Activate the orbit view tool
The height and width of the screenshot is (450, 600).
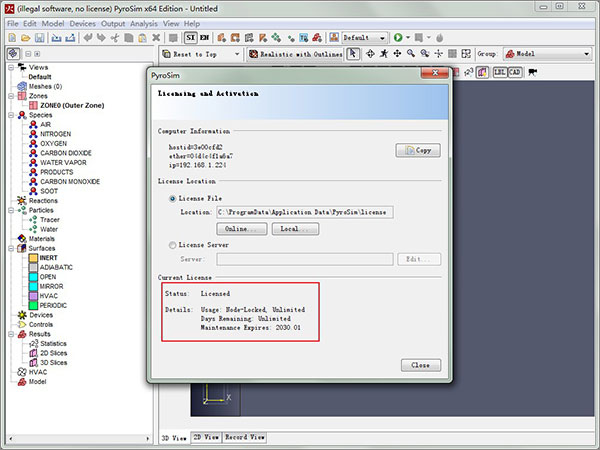(x=370, y=54)
